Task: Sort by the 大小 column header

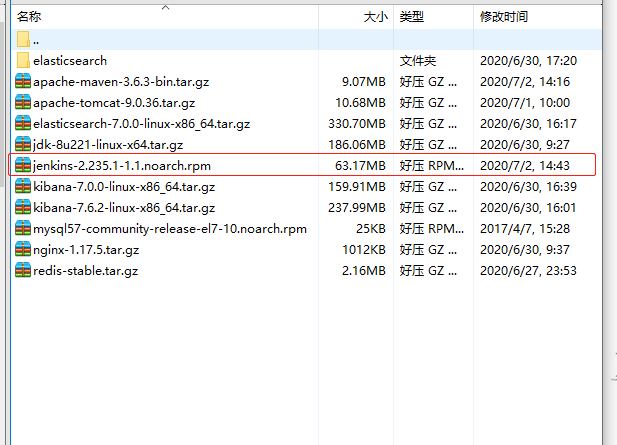Action: [376, 17]
